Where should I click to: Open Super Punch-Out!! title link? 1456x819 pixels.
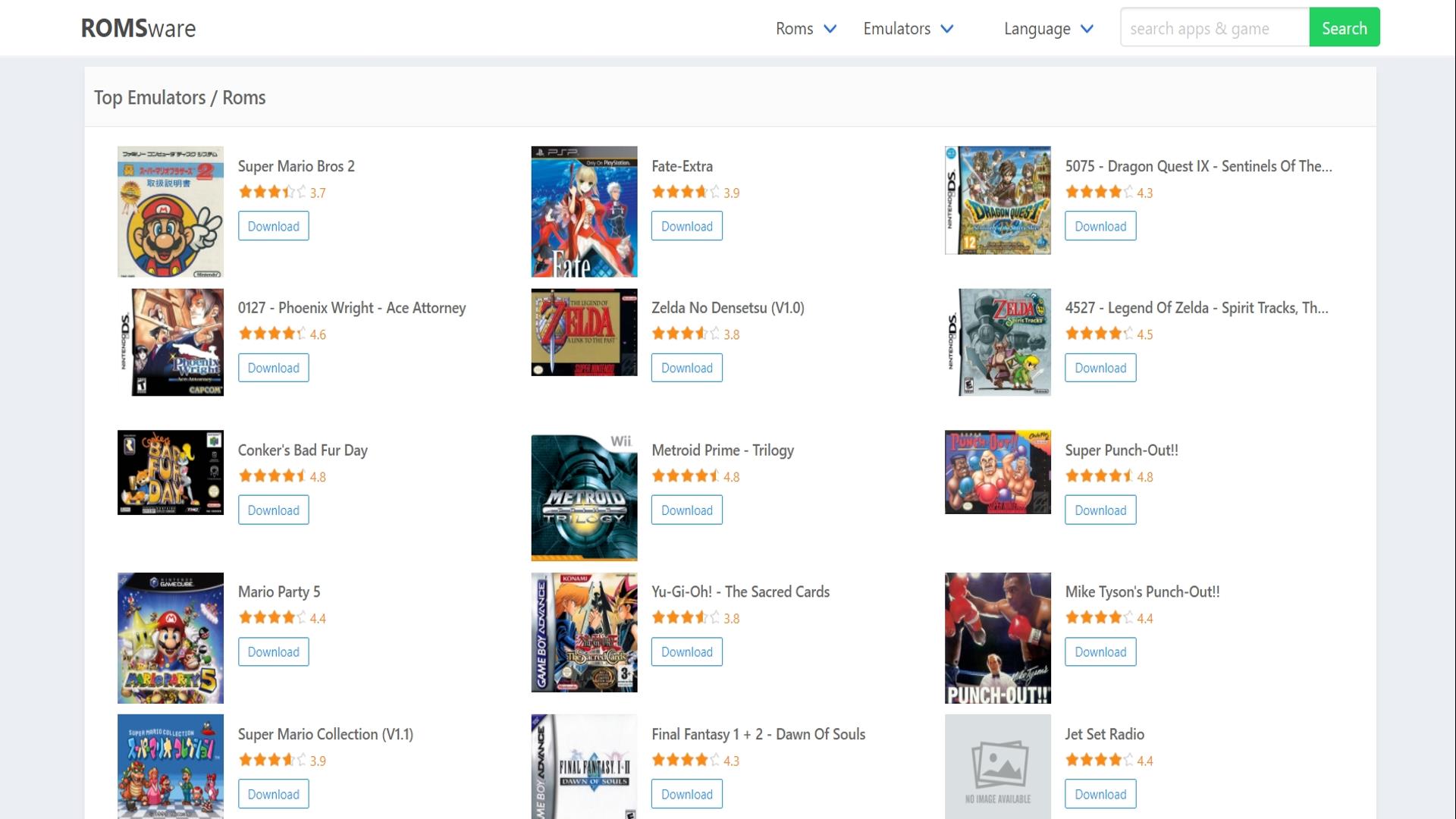coord(1122,450)
